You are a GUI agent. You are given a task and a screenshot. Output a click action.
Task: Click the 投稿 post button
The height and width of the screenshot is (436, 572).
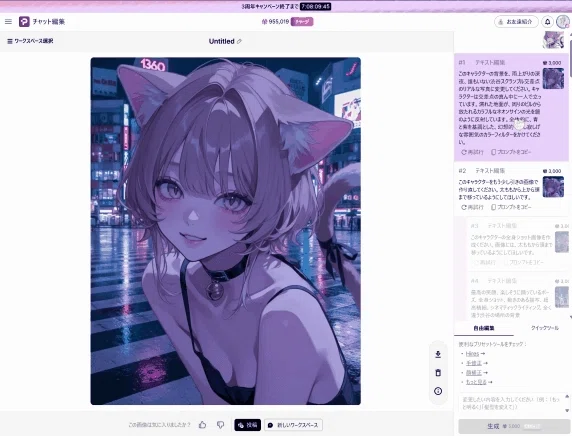click(x=247, y=425)
